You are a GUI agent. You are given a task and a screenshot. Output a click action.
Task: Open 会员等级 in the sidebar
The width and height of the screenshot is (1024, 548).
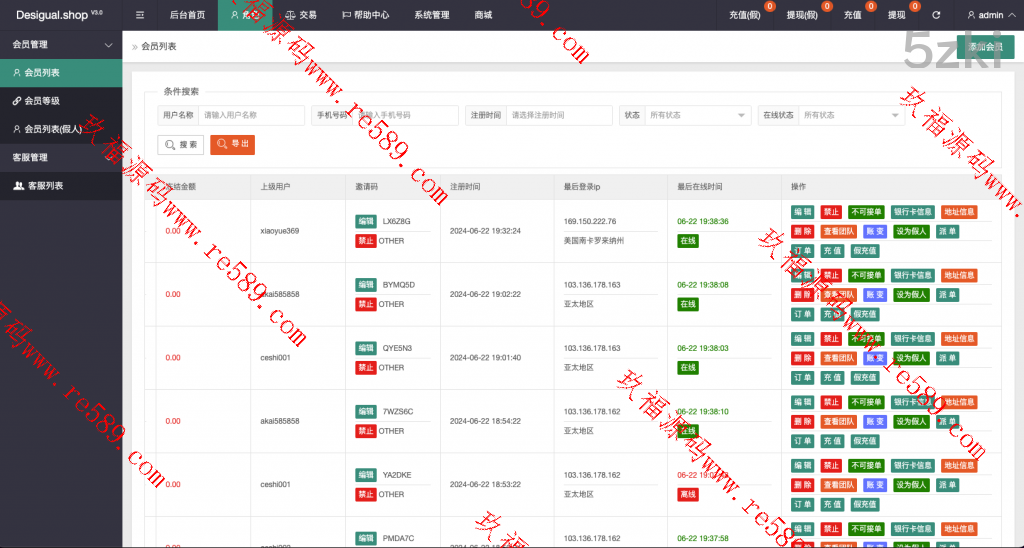pyautogui.click(x=41, y=101)
